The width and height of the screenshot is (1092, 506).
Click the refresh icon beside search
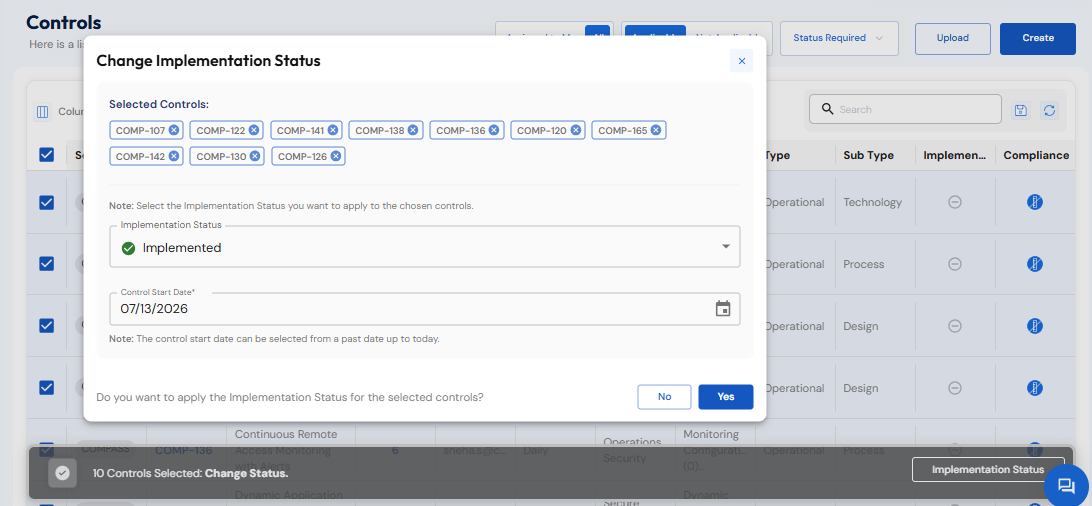click(1049, 110)
